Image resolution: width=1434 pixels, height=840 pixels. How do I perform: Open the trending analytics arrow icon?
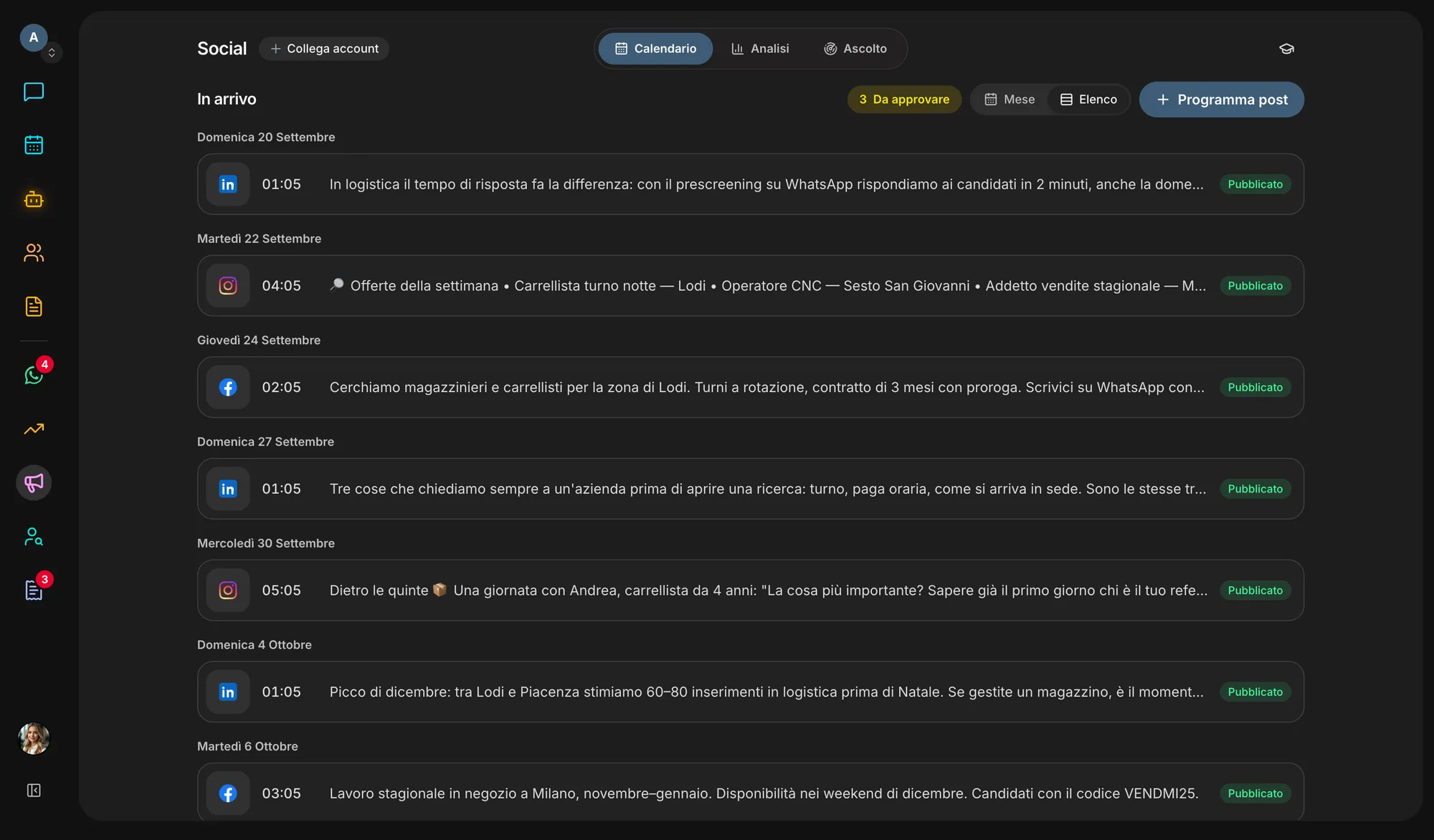click(34, 429)
